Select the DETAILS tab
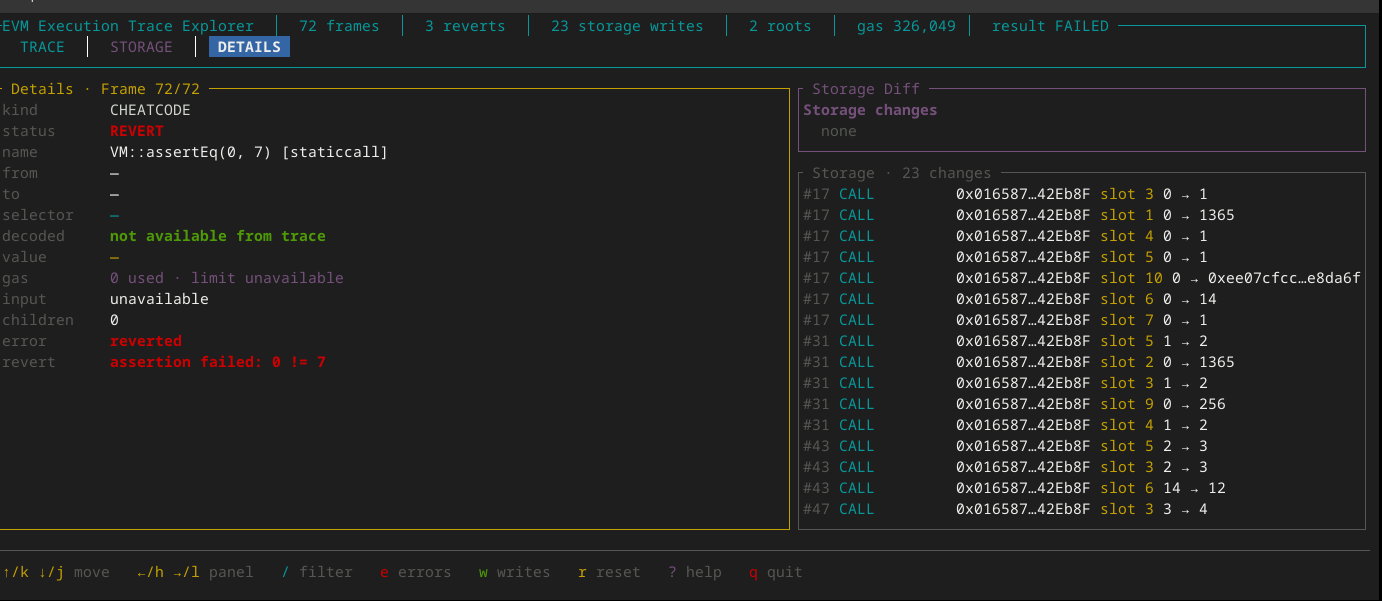This screenshot has width=1382, height=601. point(249,47)
